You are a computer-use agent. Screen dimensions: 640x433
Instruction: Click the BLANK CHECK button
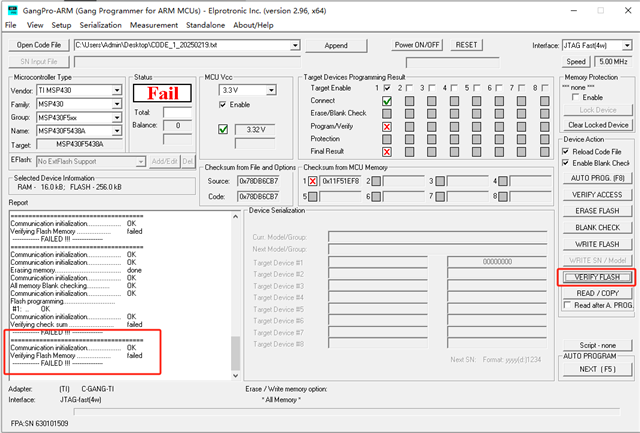(598, 228)
